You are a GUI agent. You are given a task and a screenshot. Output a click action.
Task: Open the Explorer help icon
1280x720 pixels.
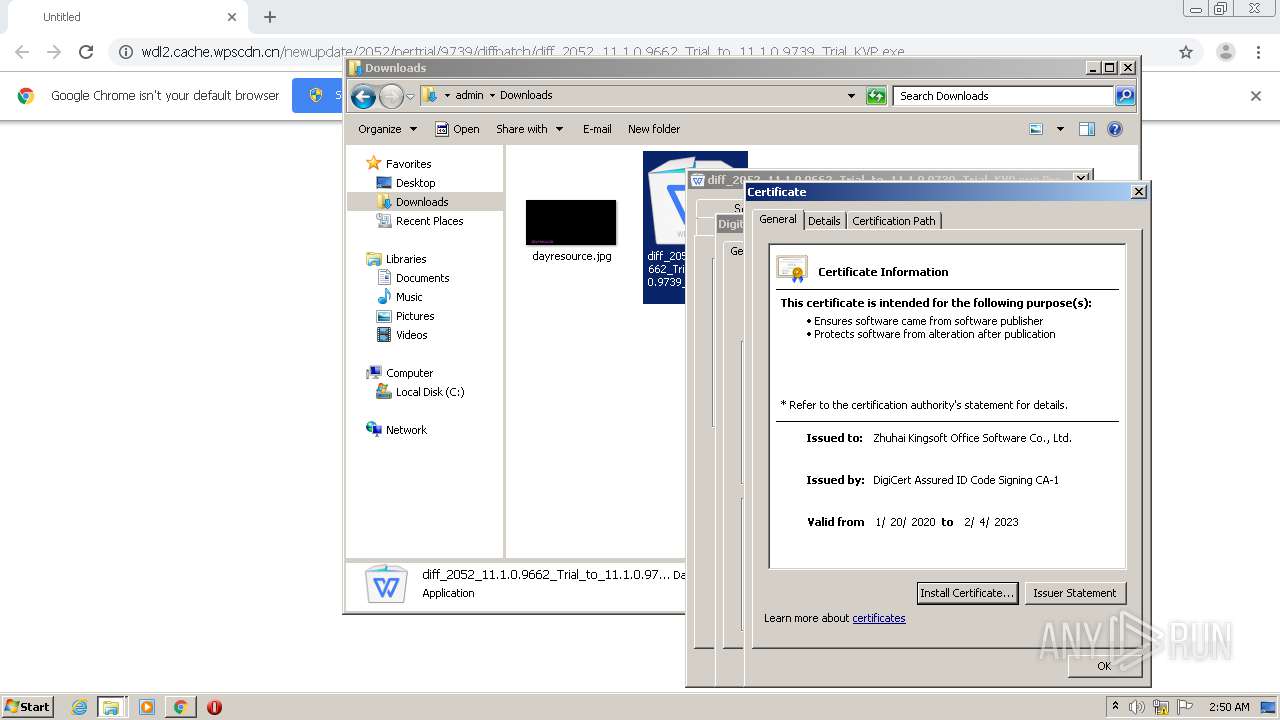[1115, 129]
